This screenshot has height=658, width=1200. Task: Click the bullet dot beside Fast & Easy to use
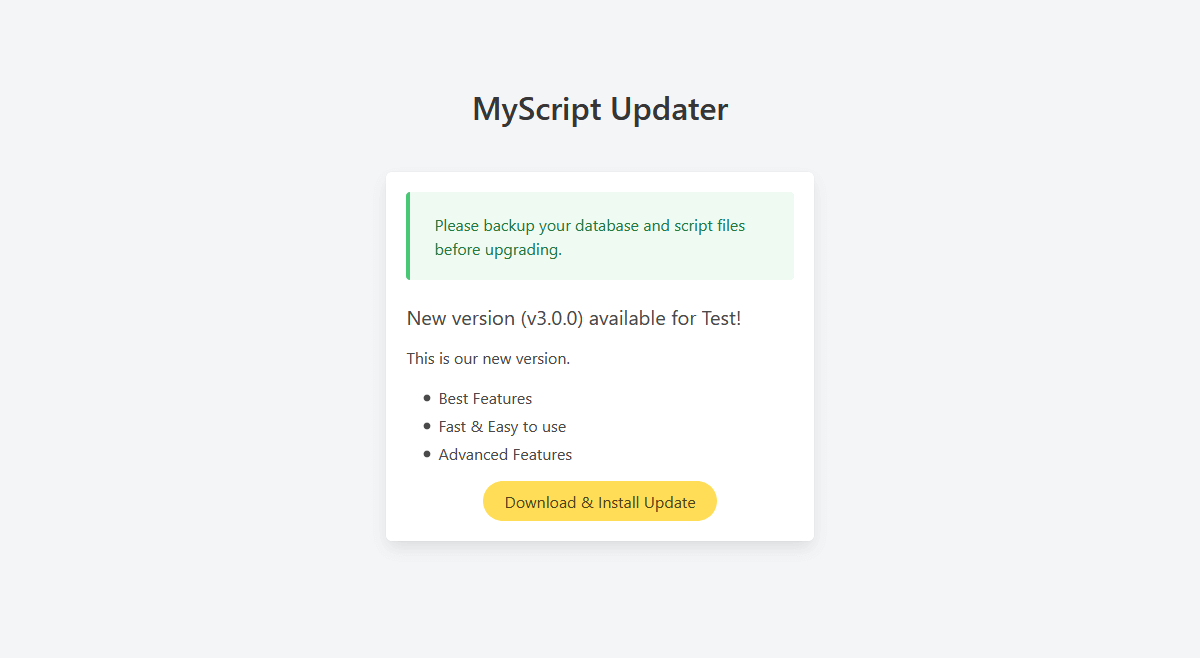[x=428, y=426]
